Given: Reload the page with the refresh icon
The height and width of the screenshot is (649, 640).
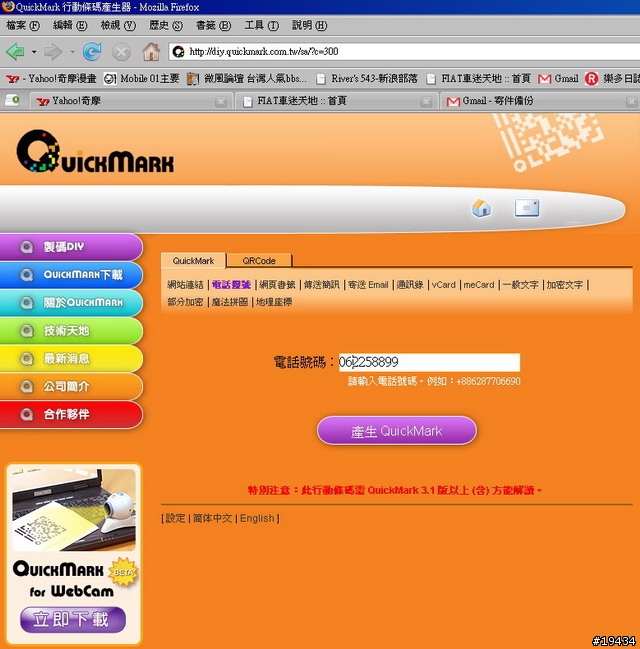Looking at the screenshot, I should [92, 52].
